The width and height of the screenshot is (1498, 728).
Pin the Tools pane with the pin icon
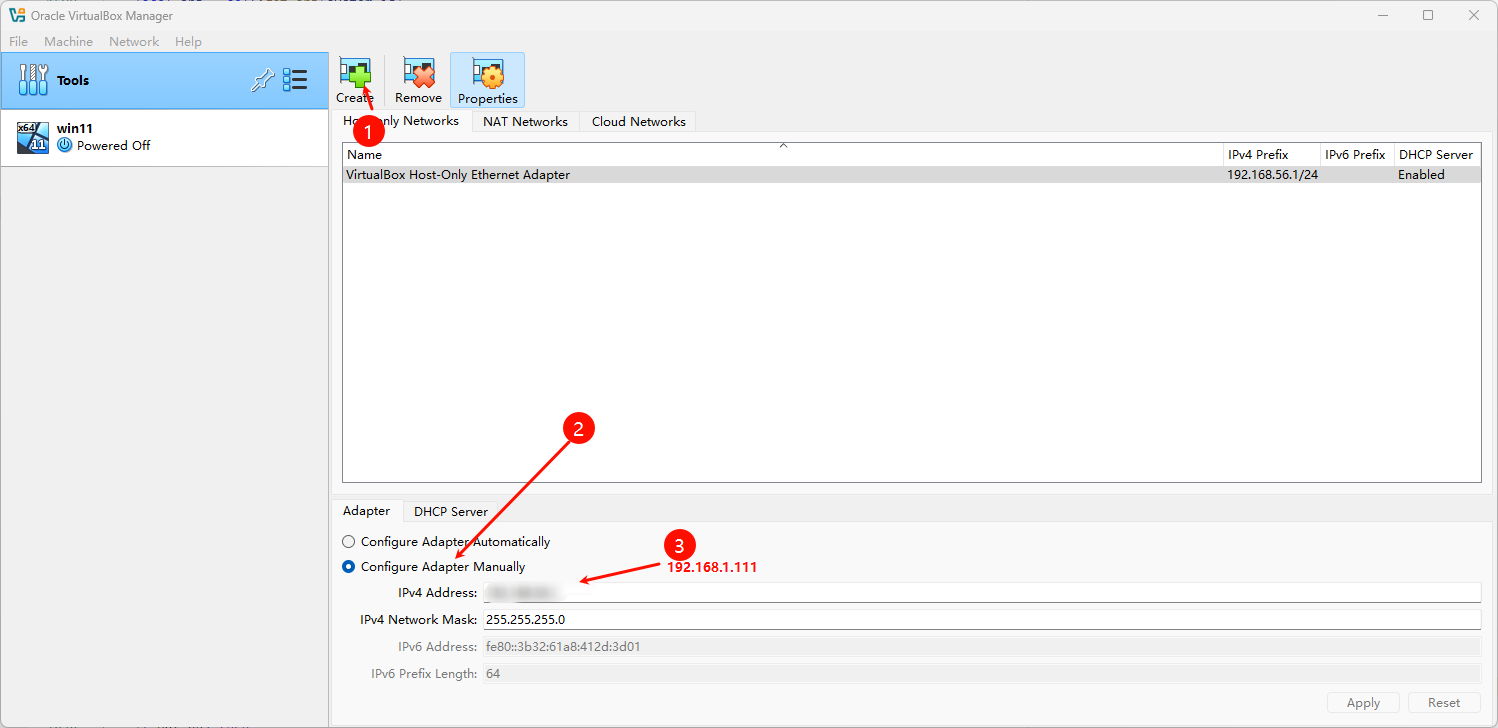click(262, 80)
